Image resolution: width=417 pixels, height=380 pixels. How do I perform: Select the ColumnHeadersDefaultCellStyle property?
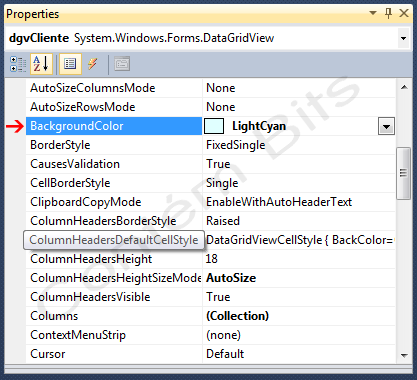click(x=114, y=240)
